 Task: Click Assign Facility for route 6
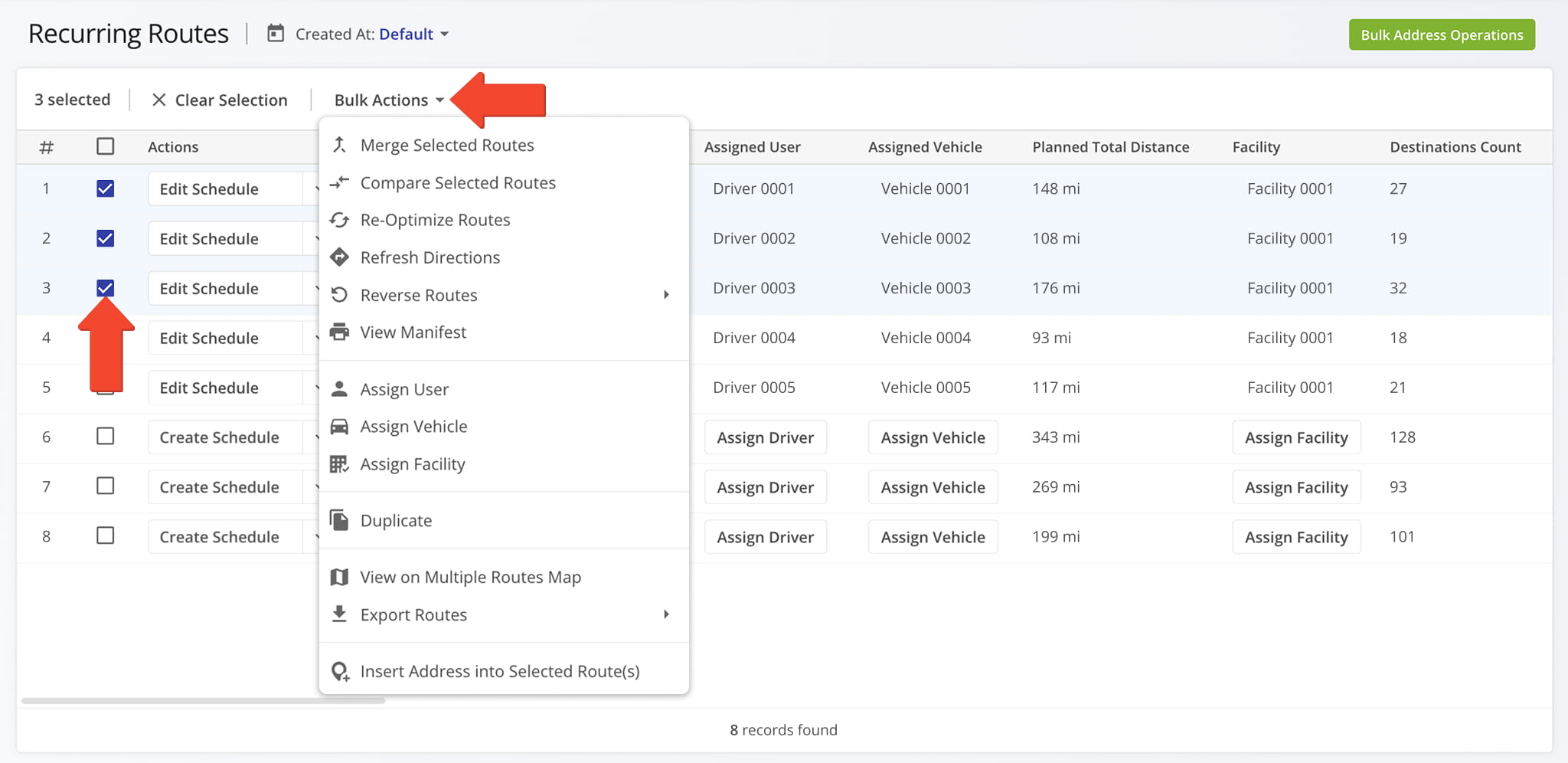tap(1296, 437)
